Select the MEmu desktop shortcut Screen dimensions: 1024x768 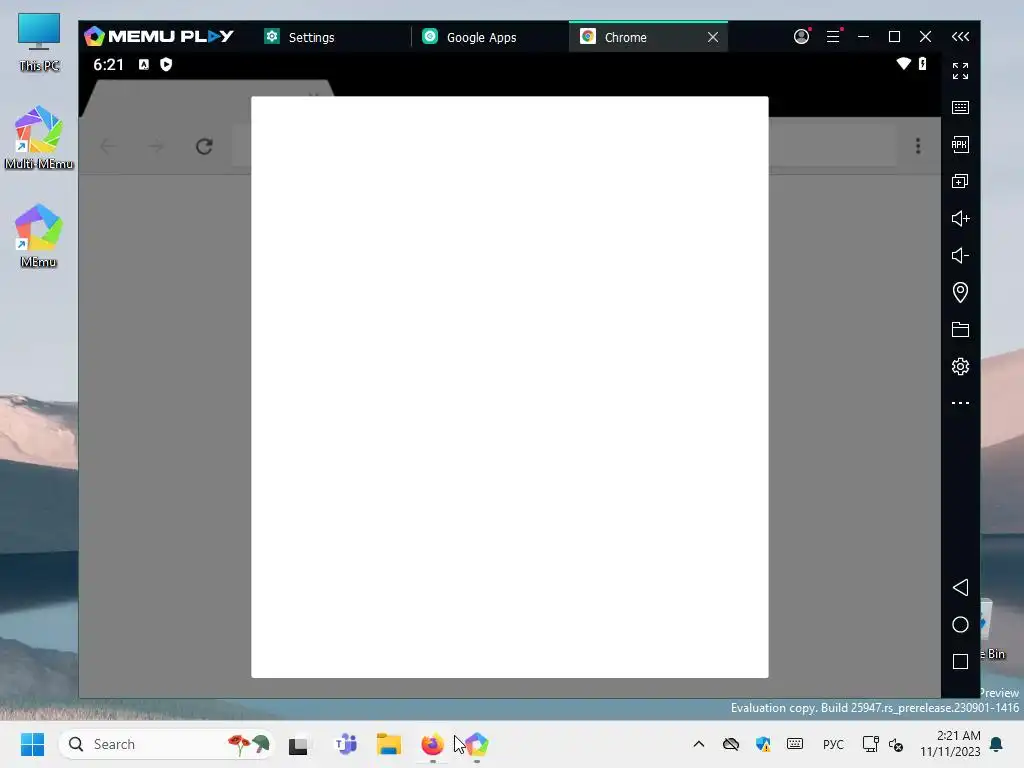pos(39,236)
